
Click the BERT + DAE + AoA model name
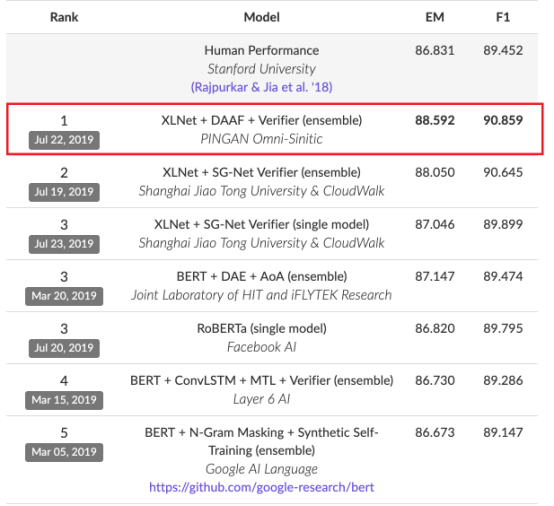[261, 277]
